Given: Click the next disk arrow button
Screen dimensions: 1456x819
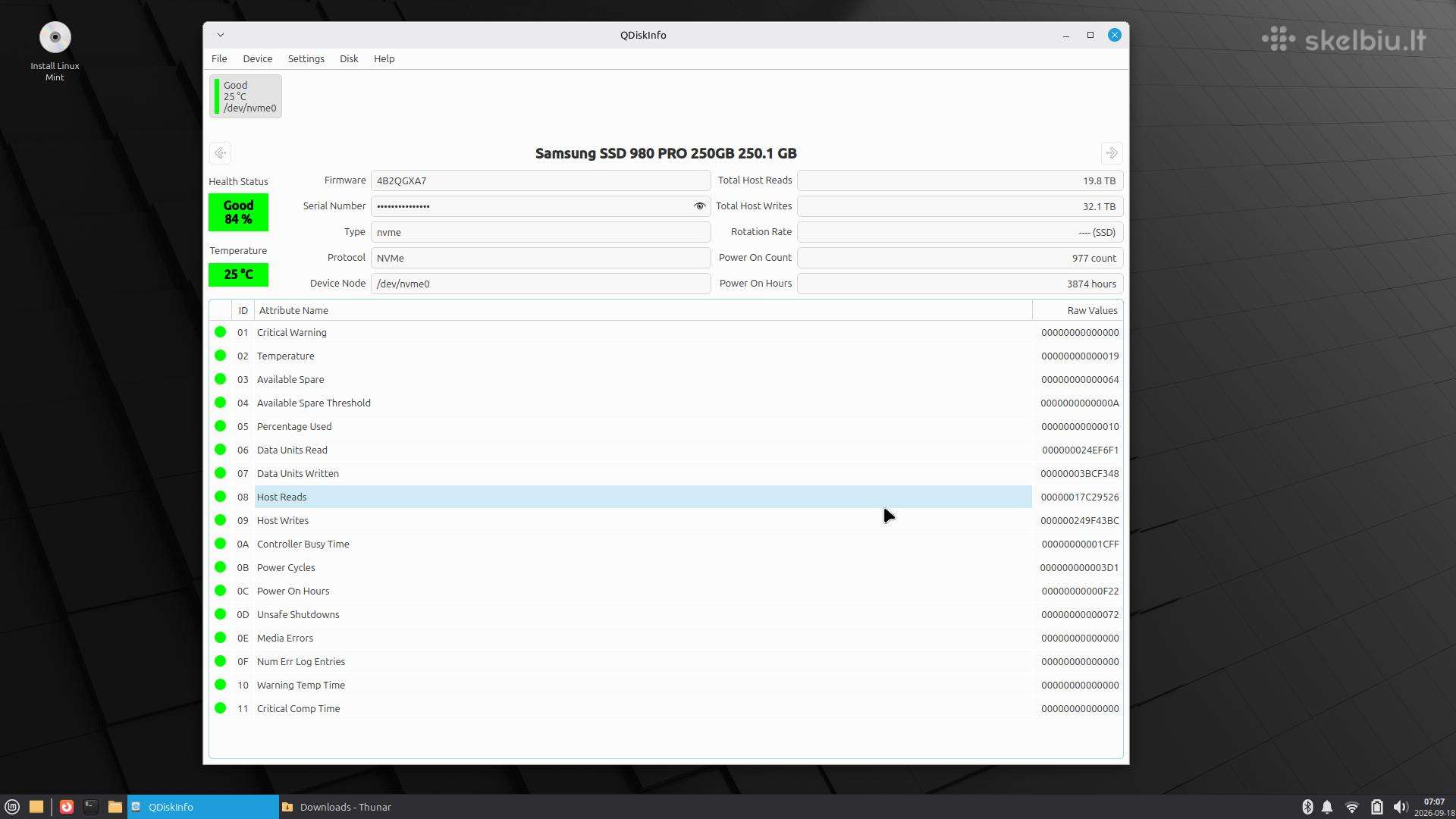Looking at the screenshot, I should [1112, 153].
